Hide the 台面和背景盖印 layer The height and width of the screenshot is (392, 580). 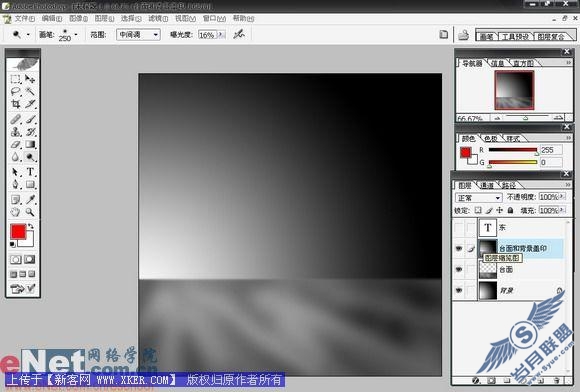pos(459,249)
